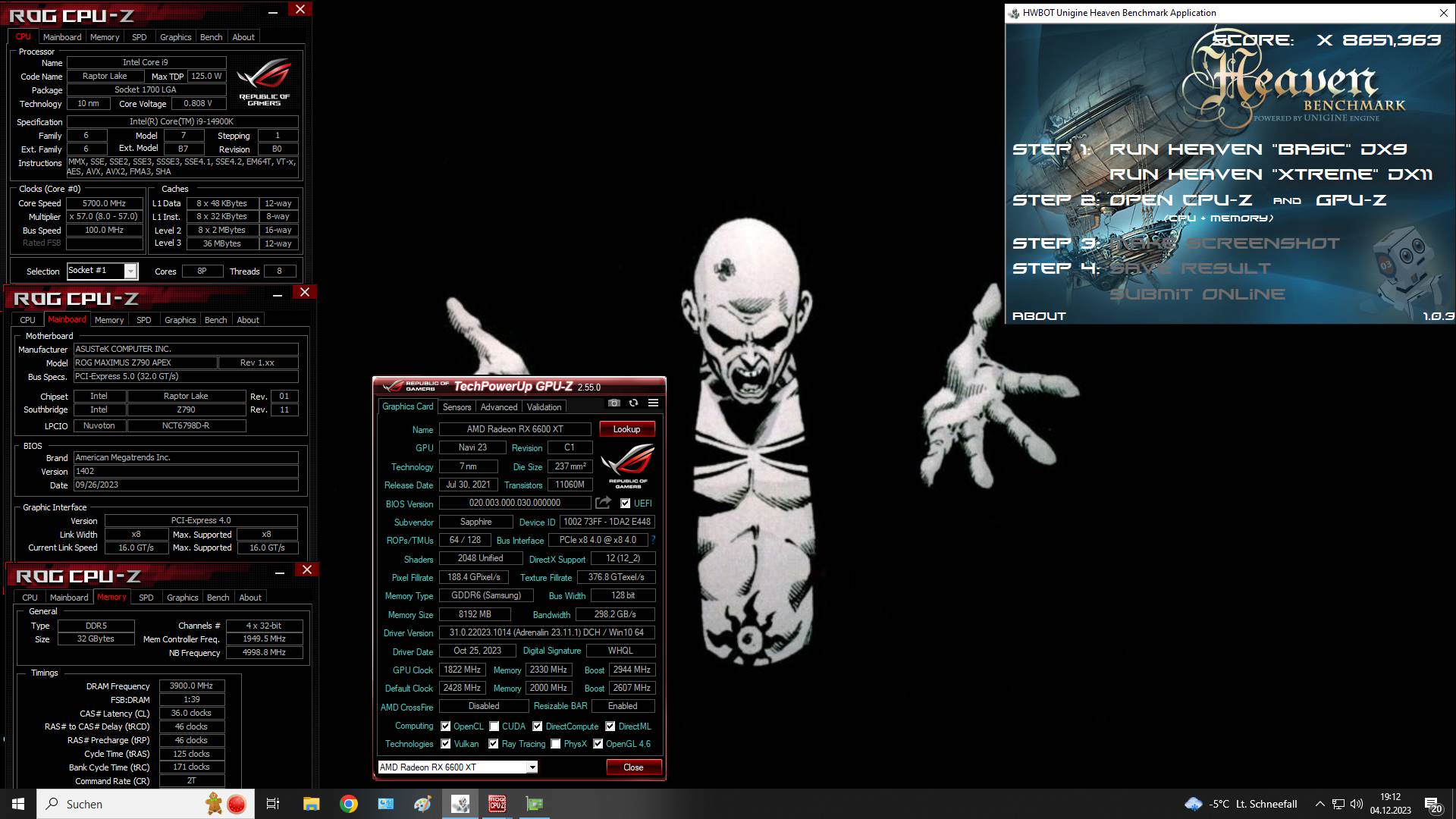Toggle the UEFI checkbox in GPU-Z
The width and height of the screenshot is (1456, 819).
(625, 503)
